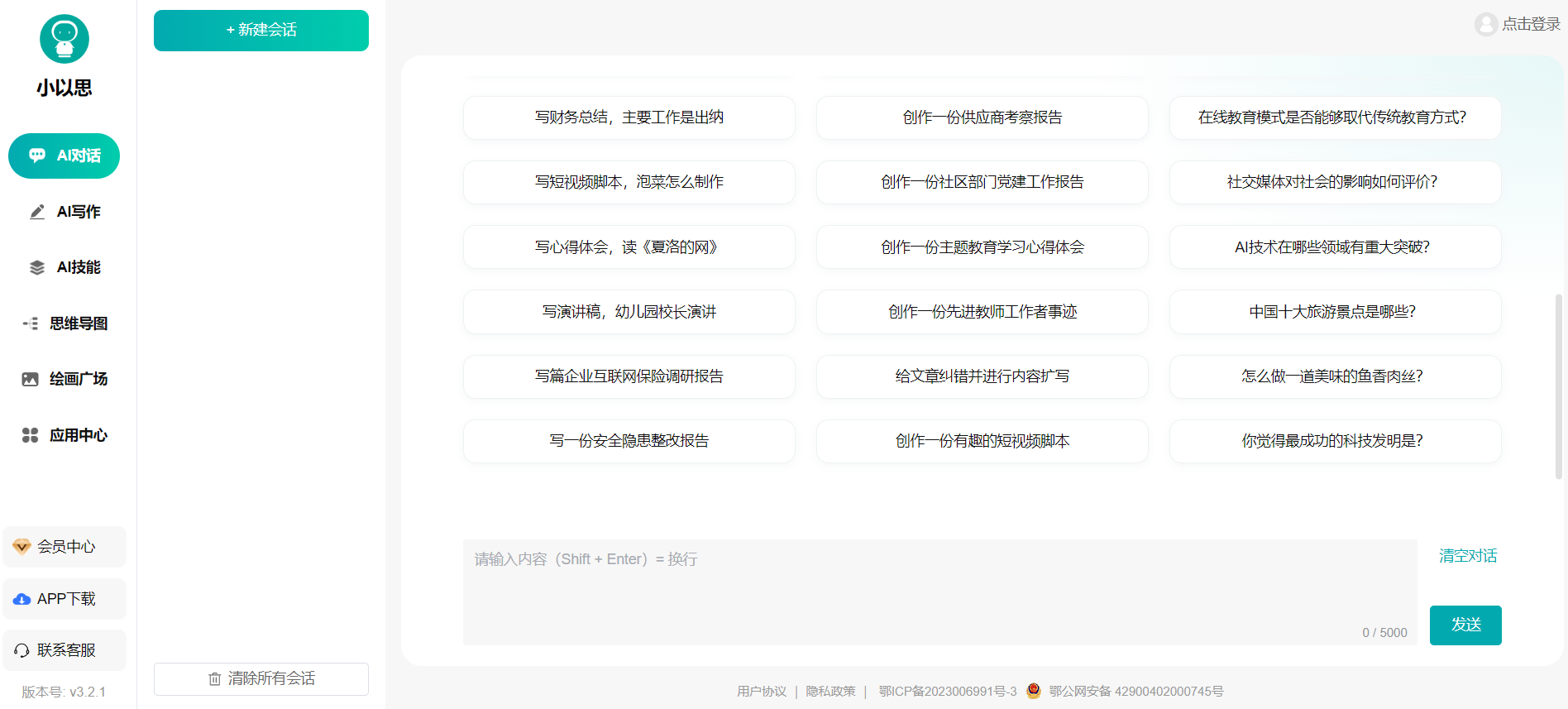
Task: Open the AI技能 skills section
Action: 64,267
